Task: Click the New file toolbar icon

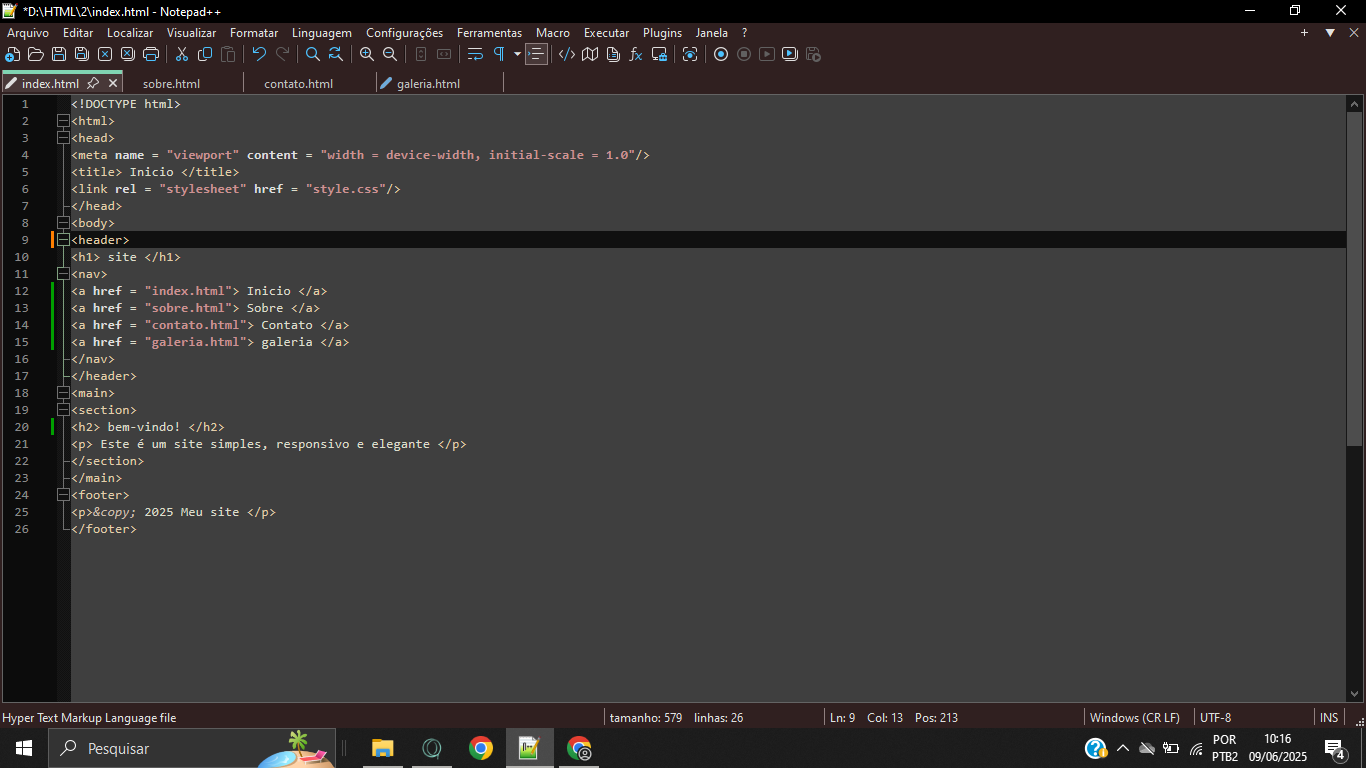Action: pyautogui.click(x=13, y=54)
